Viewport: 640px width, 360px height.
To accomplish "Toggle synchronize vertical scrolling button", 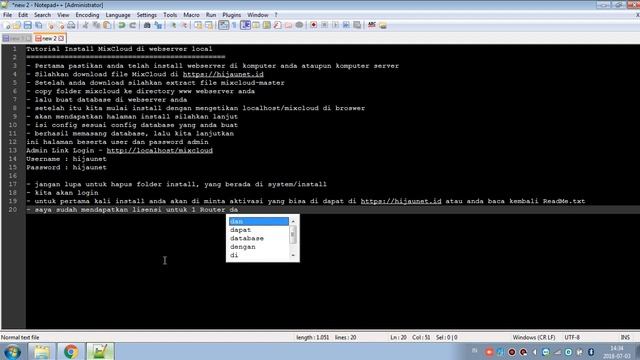I will 198,25.
